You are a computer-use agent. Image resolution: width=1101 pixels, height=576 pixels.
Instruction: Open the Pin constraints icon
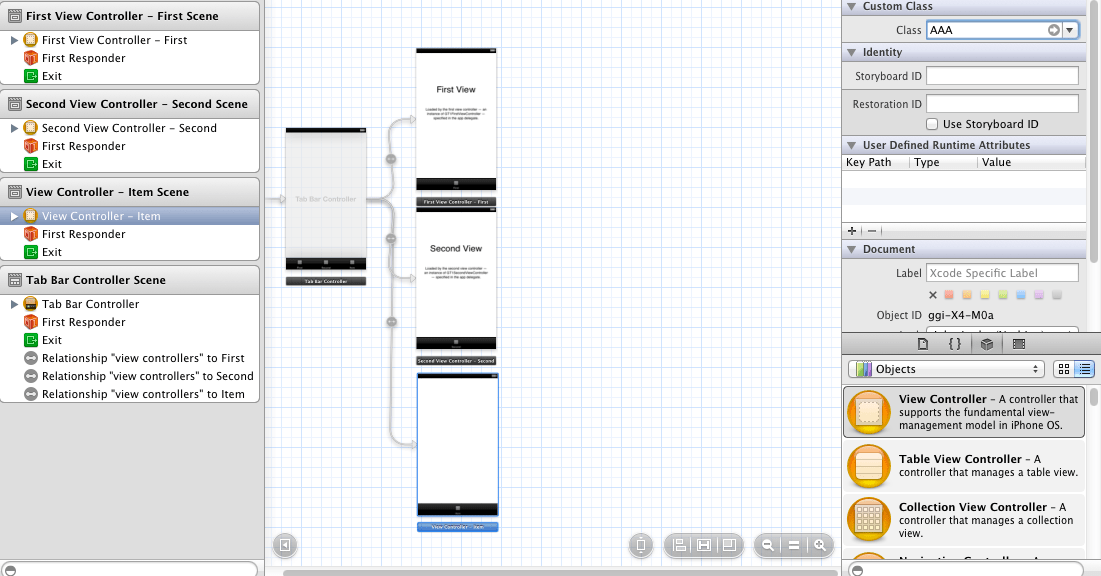[703, 545]
